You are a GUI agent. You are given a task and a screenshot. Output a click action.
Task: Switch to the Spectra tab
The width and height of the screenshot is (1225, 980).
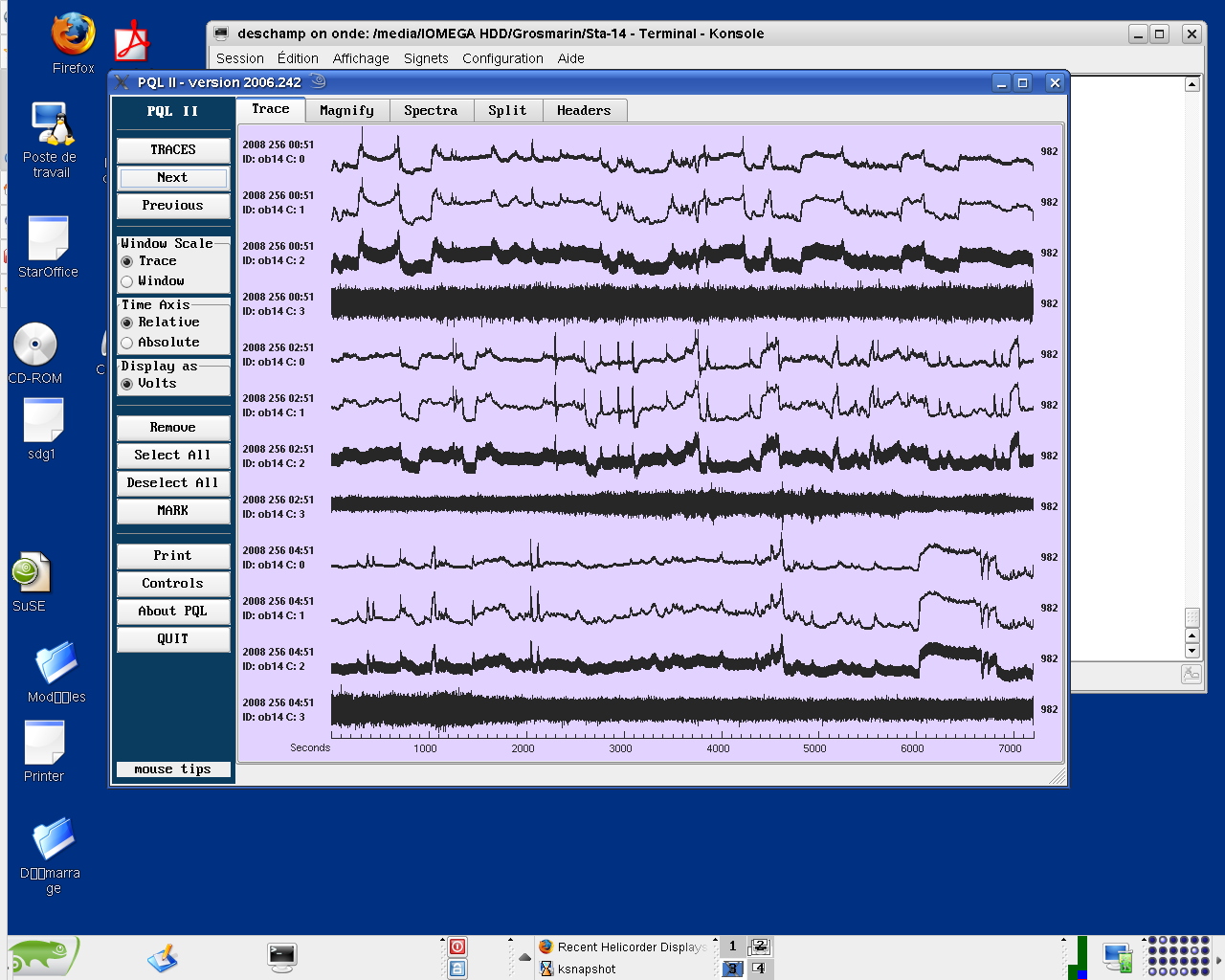(x=431, y=111)
